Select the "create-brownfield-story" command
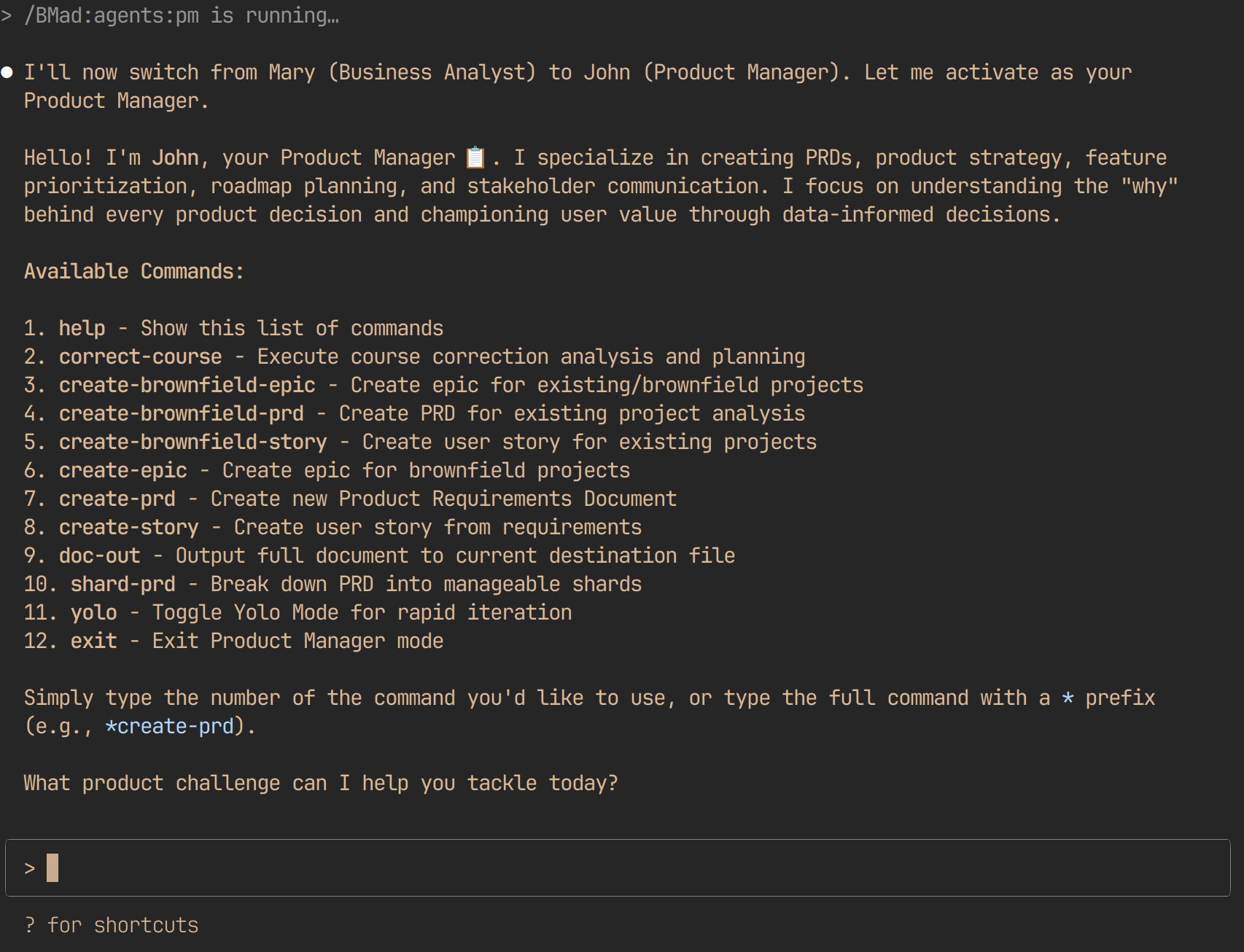 193,442
